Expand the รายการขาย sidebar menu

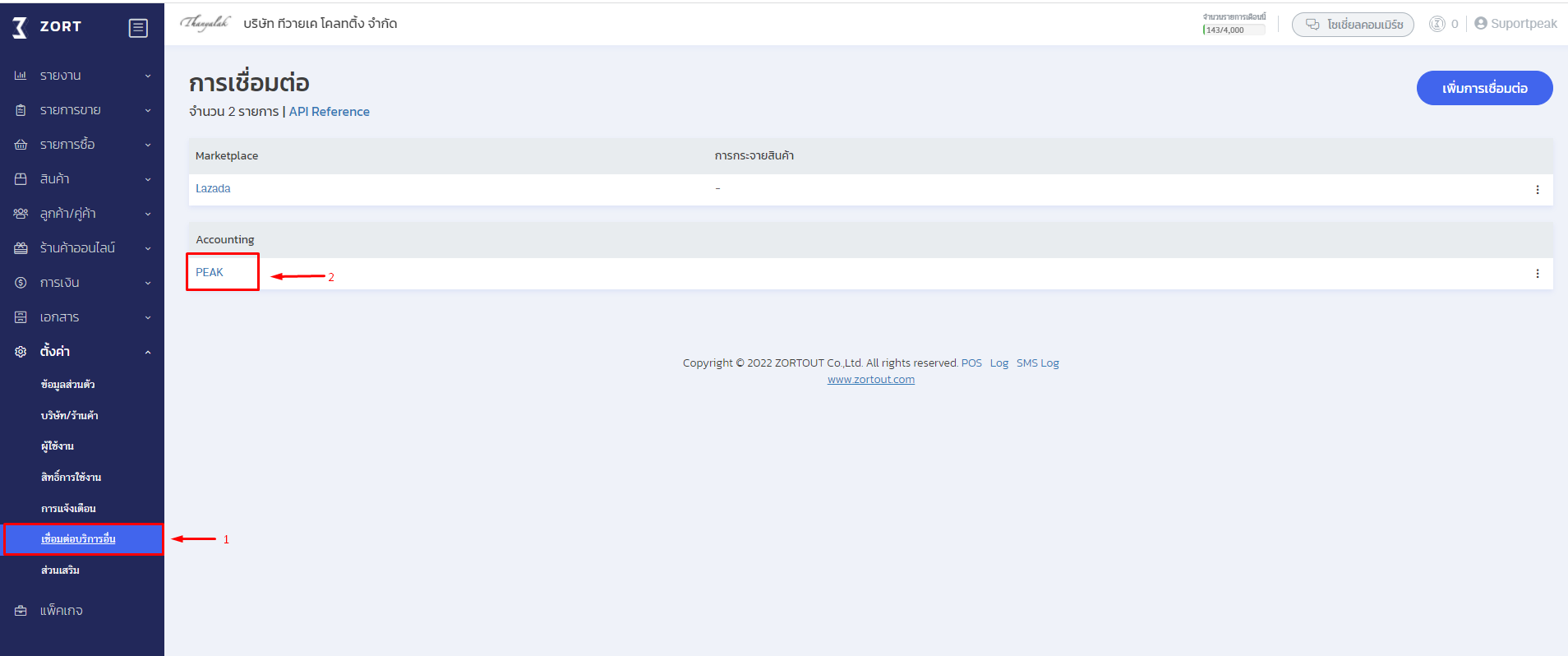82,110
